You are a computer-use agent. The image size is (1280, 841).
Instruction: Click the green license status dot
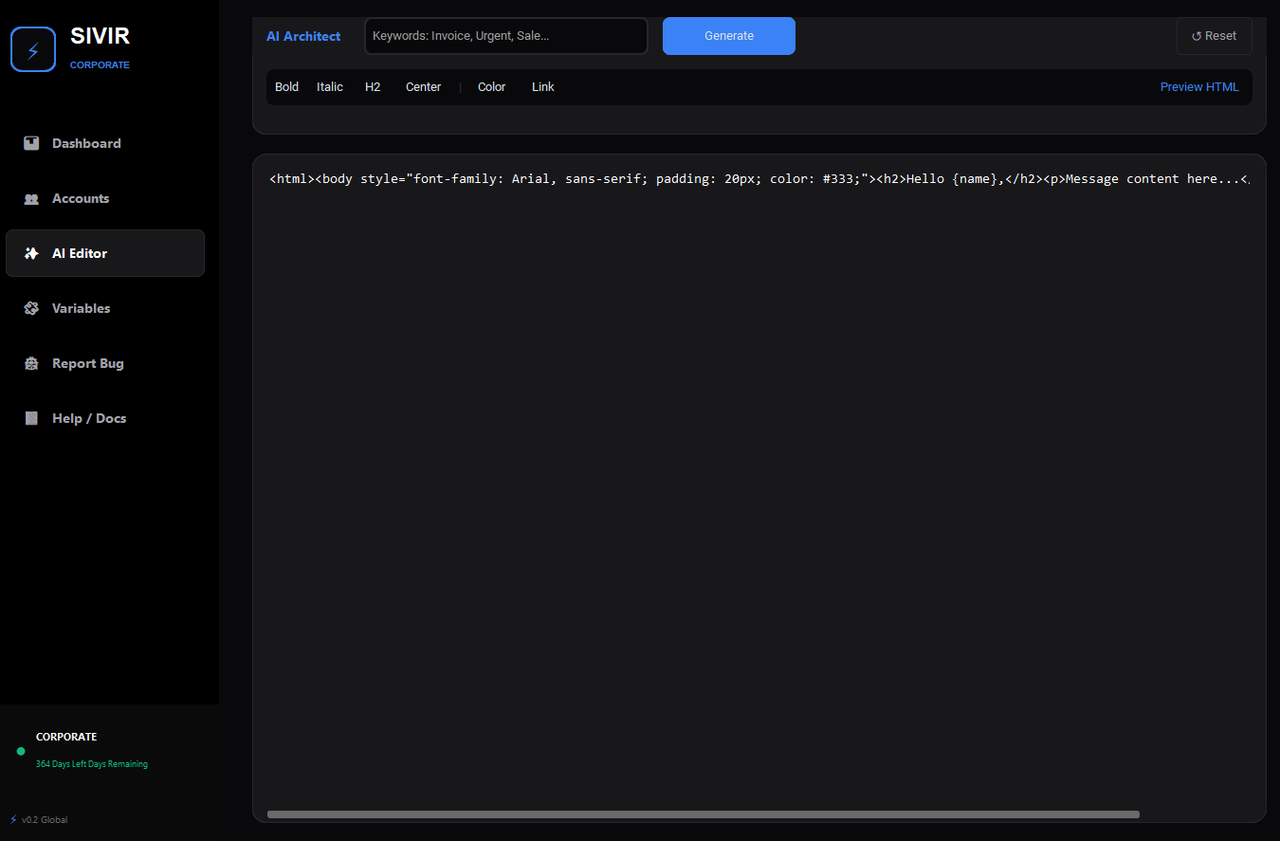[21, 751]
